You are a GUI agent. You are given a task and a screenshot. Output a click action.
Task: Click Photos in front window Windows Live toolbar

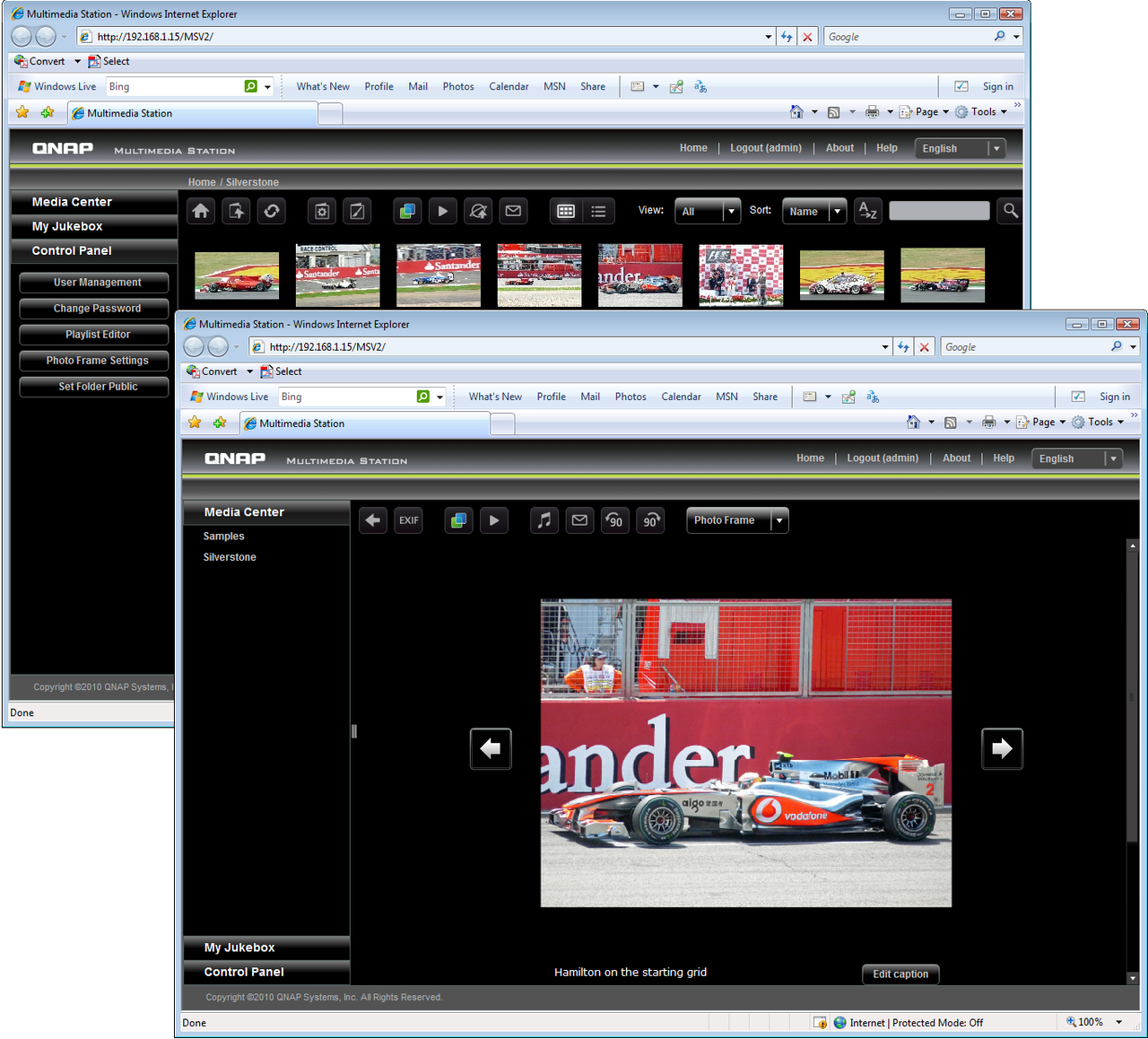631,397
